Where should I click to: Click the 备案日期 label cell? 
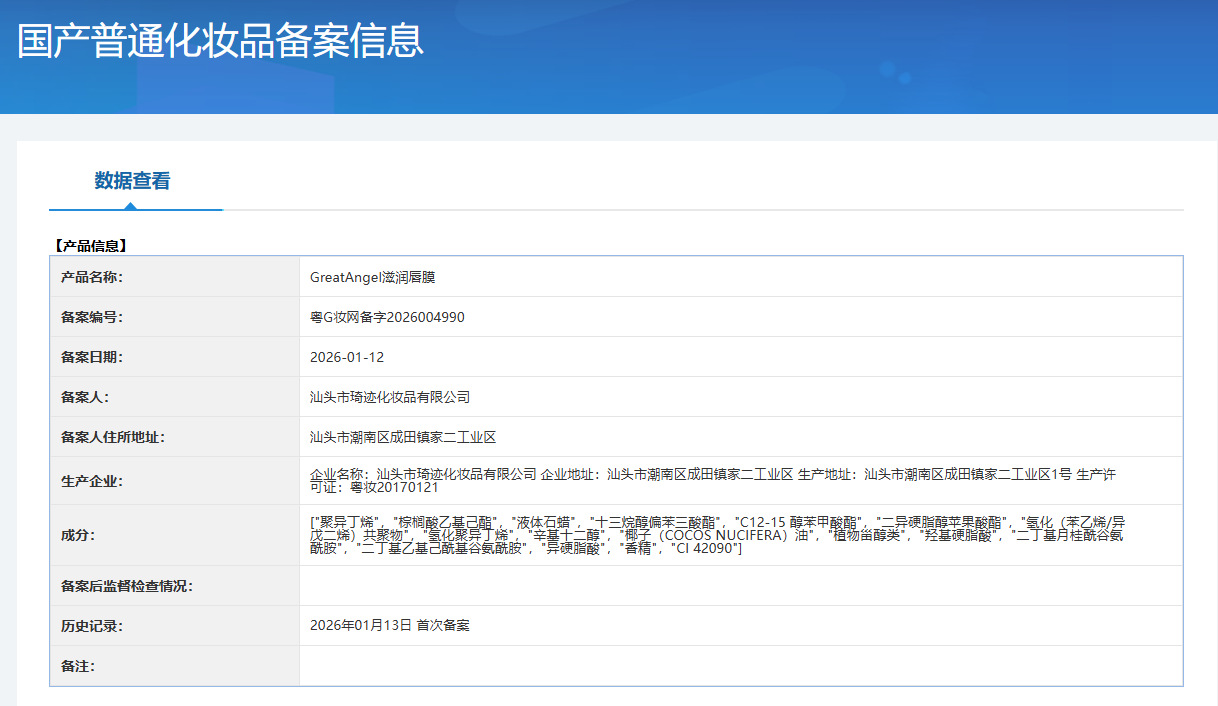pyautogui.click(x=175, y=357)
